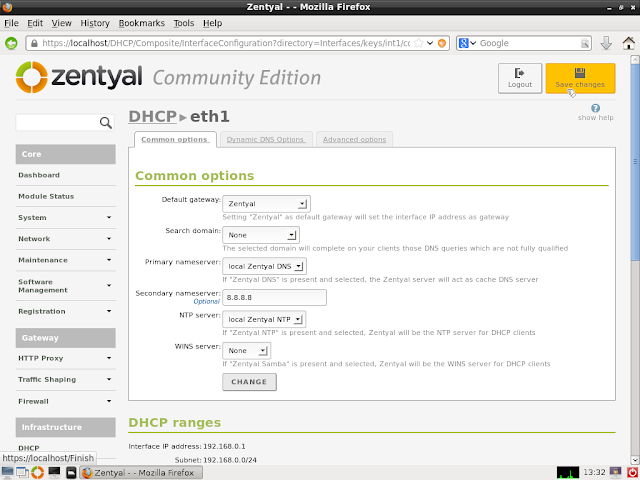Viewport: 640px width, 480px height.
Task: Open the WINS server dropdown
Action: (x=247, y=351)
